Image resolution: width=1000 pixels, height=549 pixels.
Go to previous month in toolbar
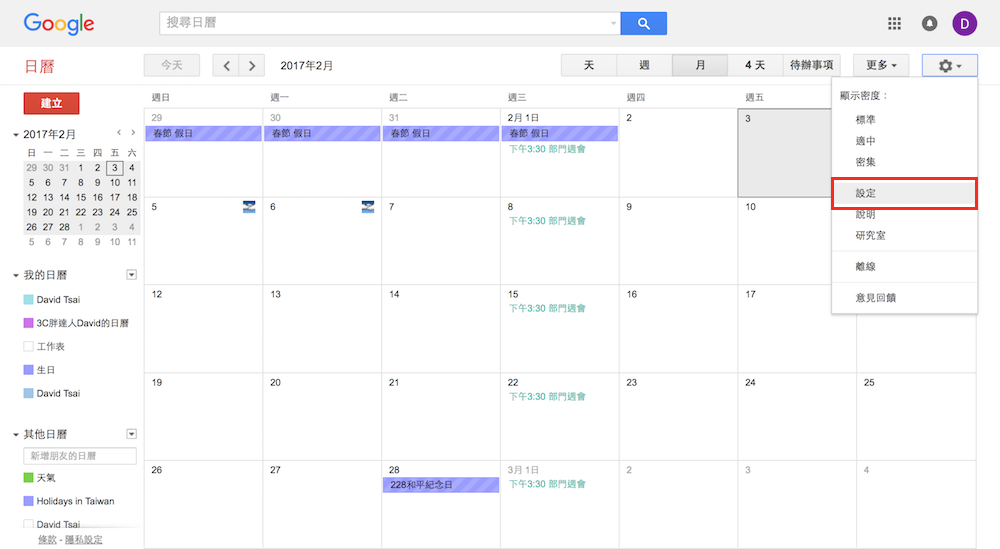pyautogui.click(x=226, y=65)
